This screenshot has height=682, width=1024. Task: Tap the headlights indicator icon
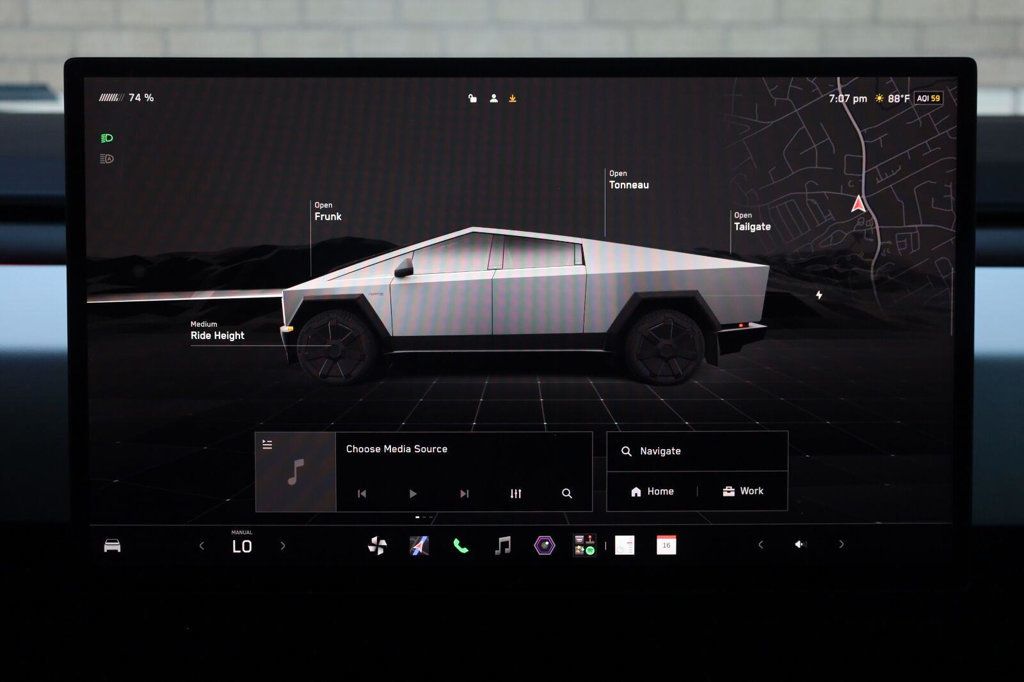click(x=107, y=138)
